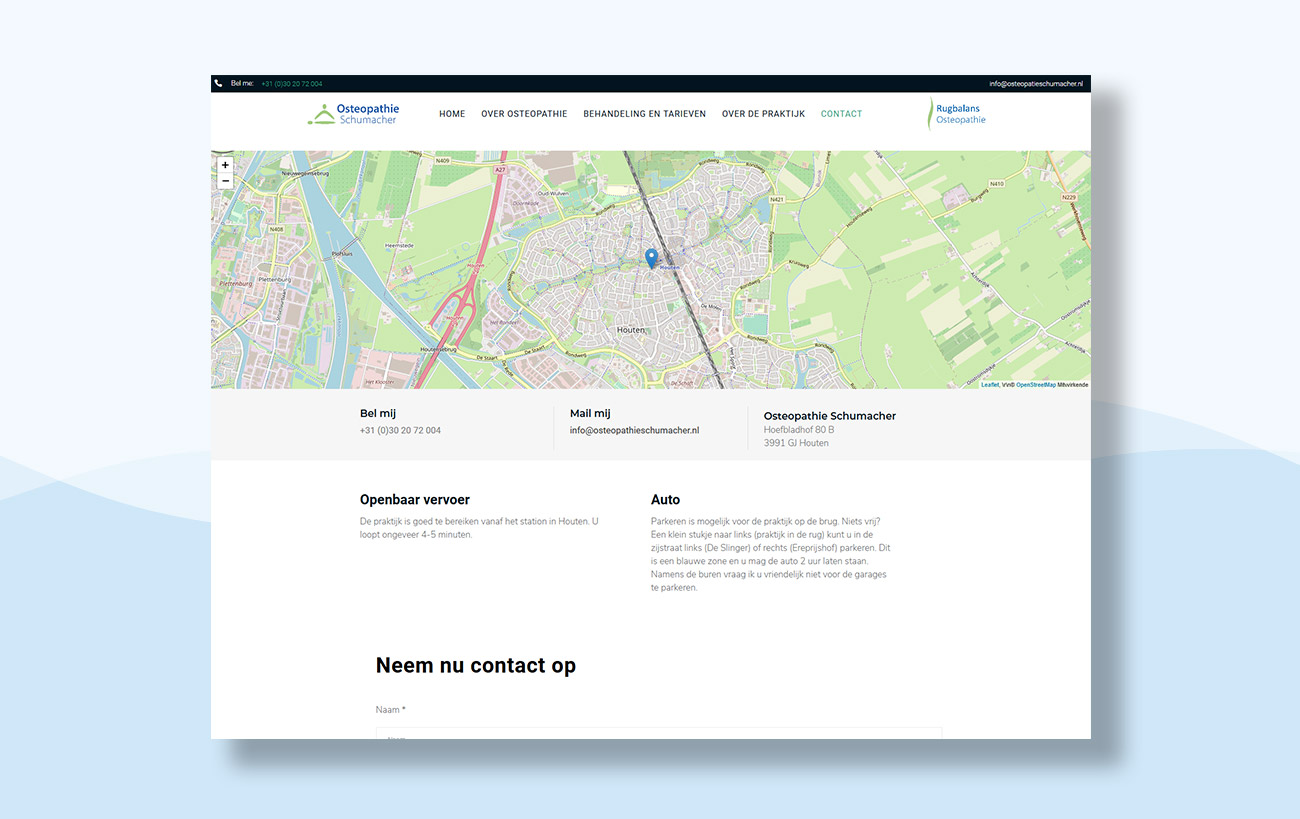
Task: Open the Rugbalans Osteopathie logo link
Action: [956, 113]
